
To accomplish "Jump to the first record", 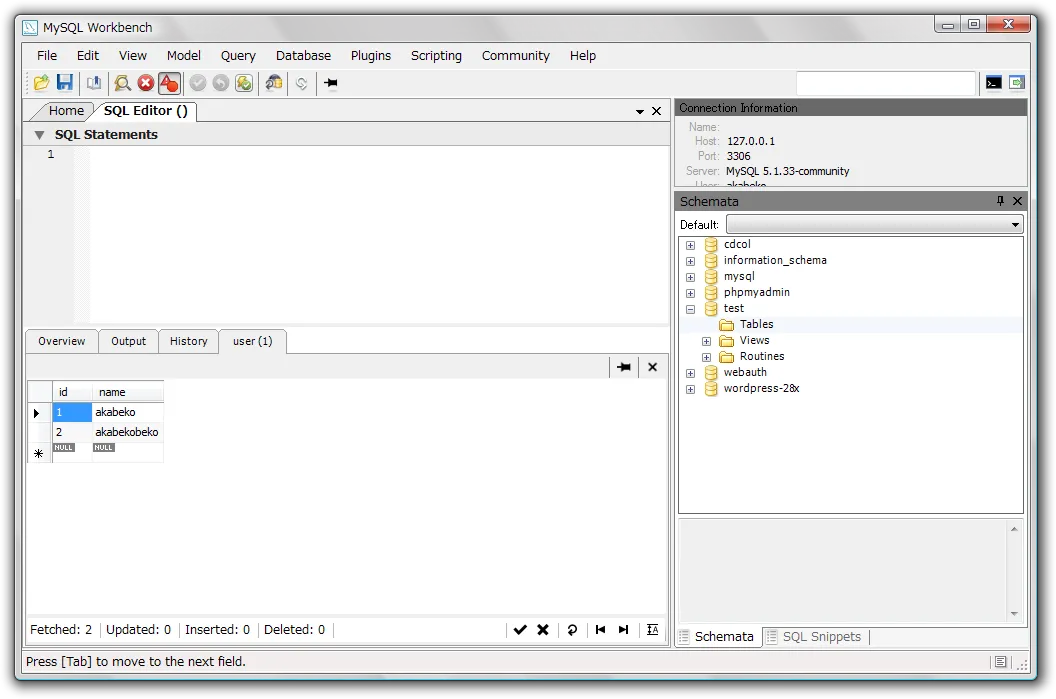I will click(x=600, y=630).
